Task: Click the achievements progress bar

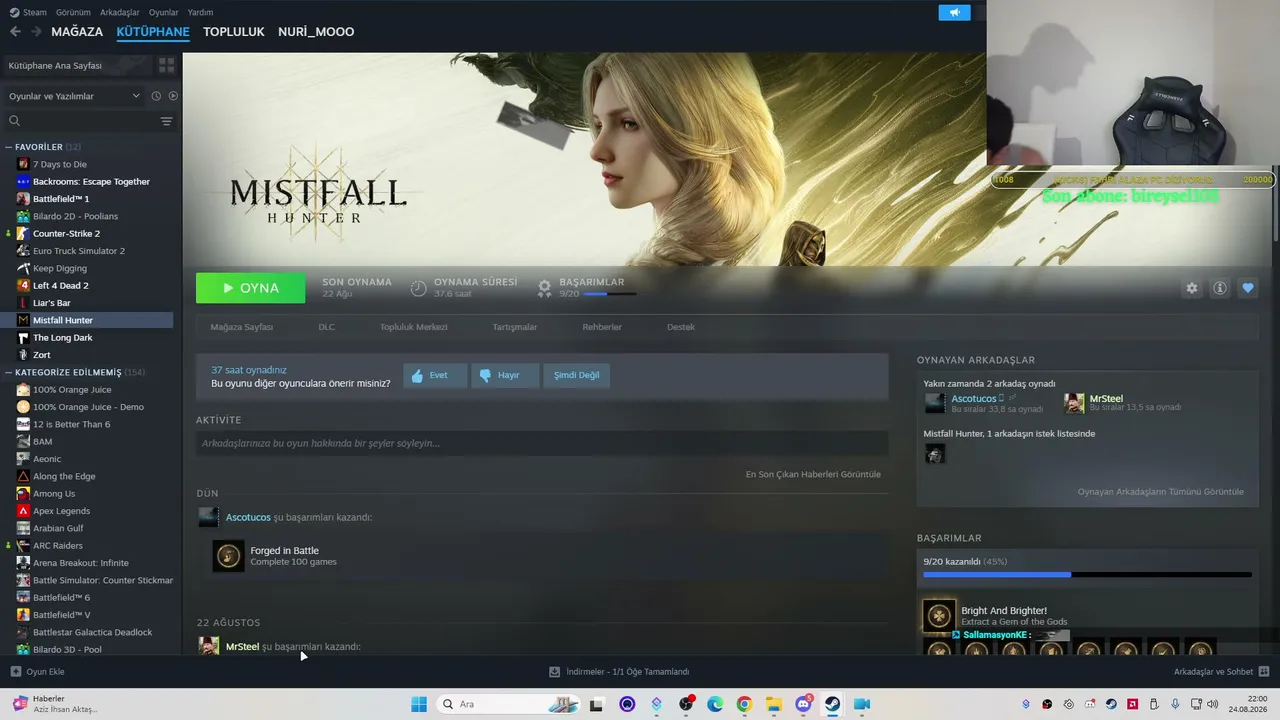Action: point(1087,575)
